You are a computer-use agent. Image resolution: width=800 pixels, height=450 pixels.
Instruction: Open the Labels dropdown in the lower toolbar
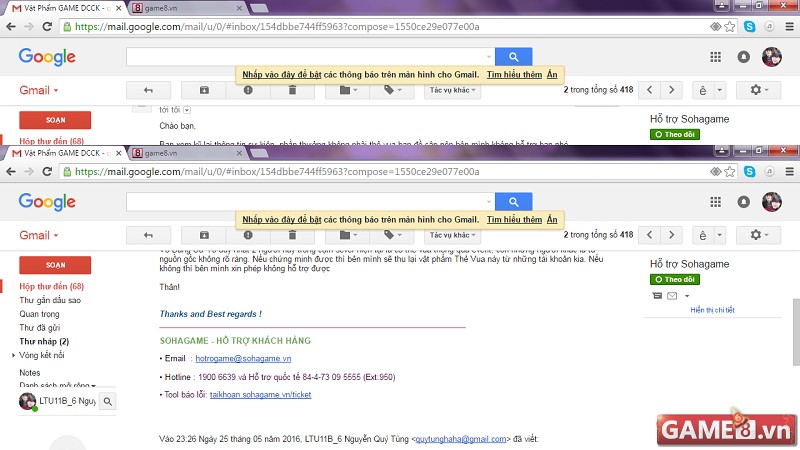392,235
